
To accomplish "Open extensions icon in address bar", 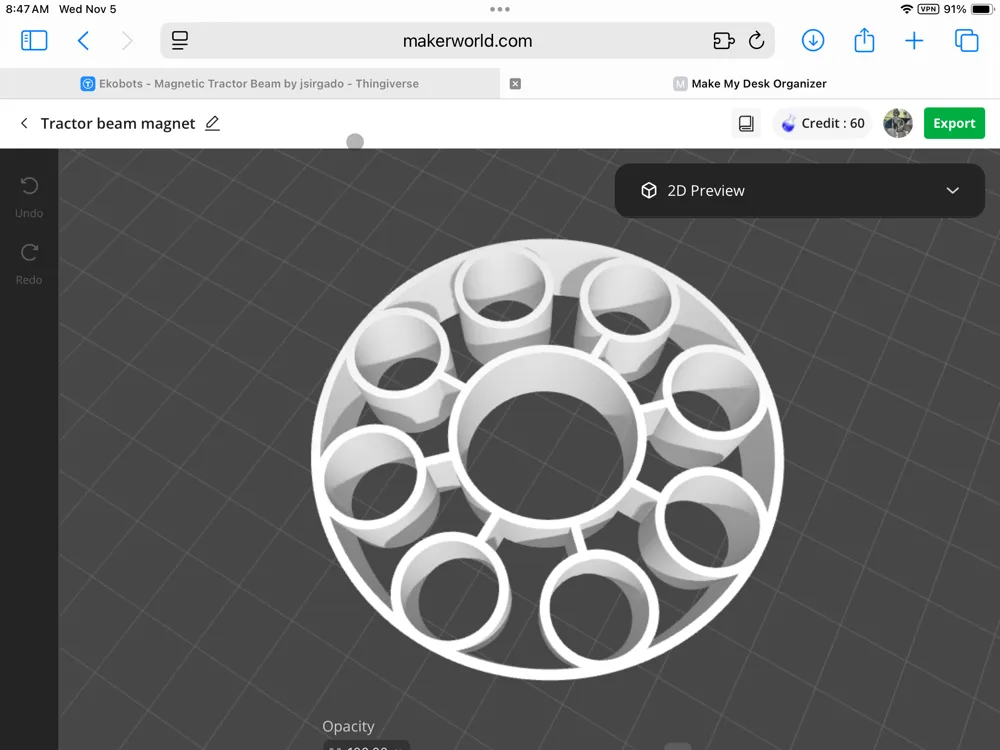I will 723,41.
